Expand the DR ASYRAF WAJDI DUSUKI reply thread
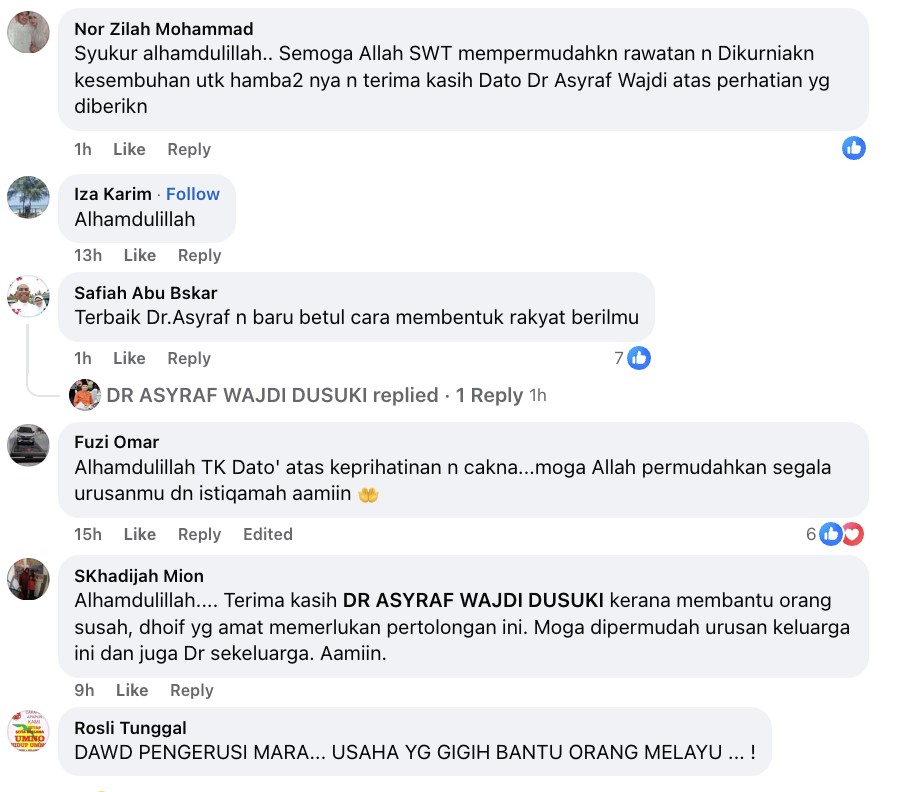Viewport: 912px width, 792px height. 326,395
